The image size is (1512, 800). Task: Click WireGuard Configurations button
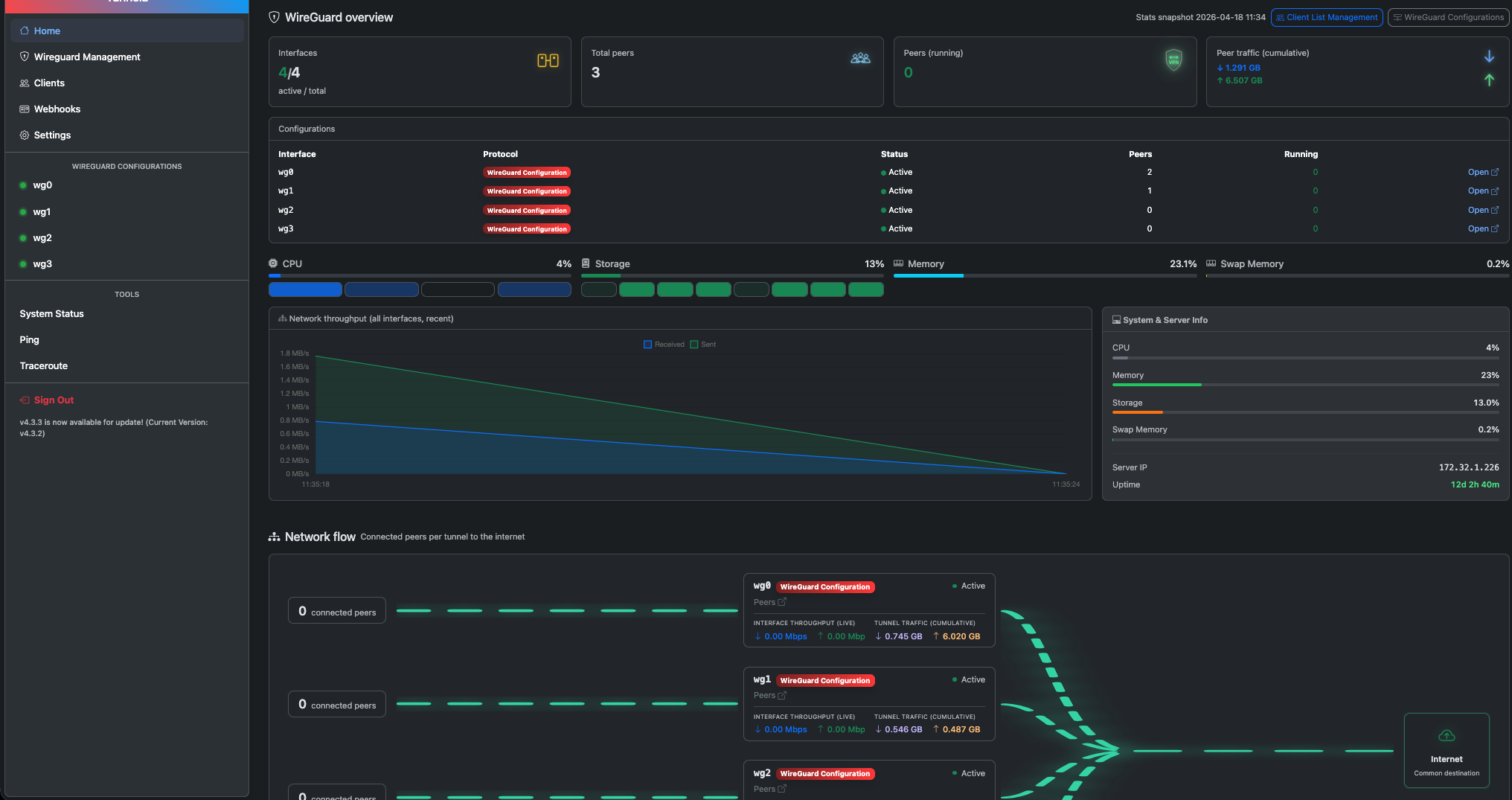pyautogui.click(x=1448, y=17)
